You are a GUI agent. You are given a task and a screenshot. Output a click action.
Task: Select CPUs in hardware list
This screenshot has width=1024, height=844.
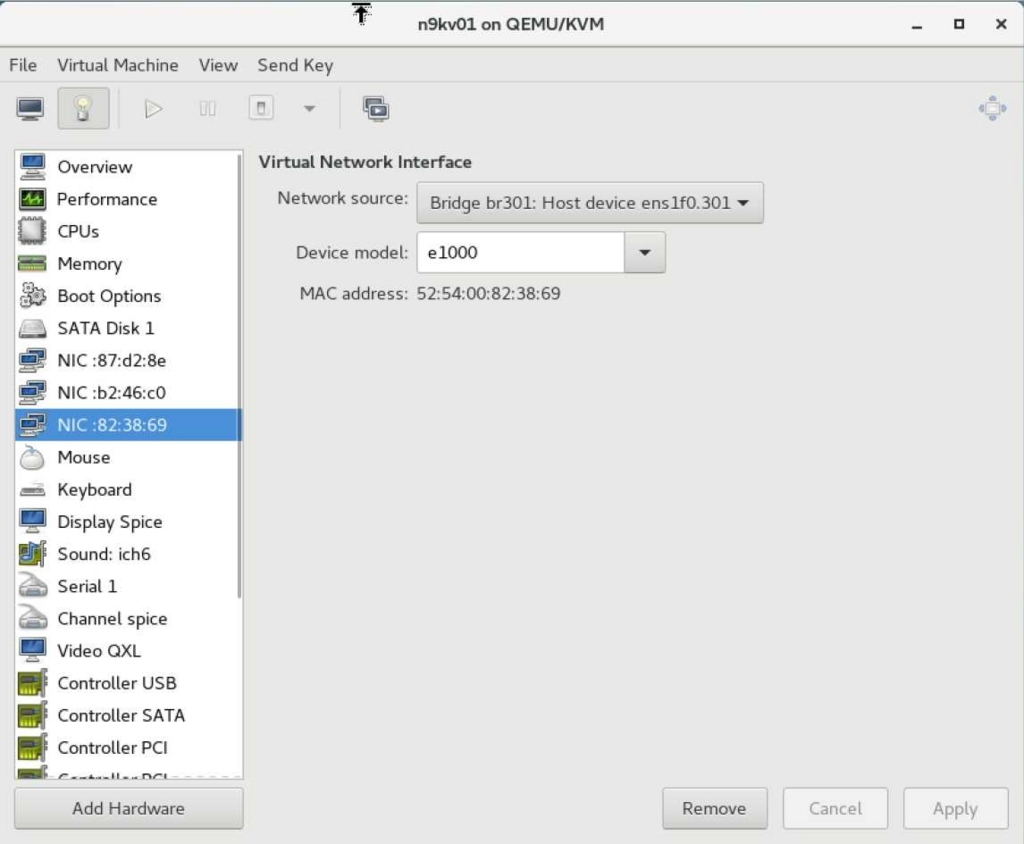coord(127,231)
